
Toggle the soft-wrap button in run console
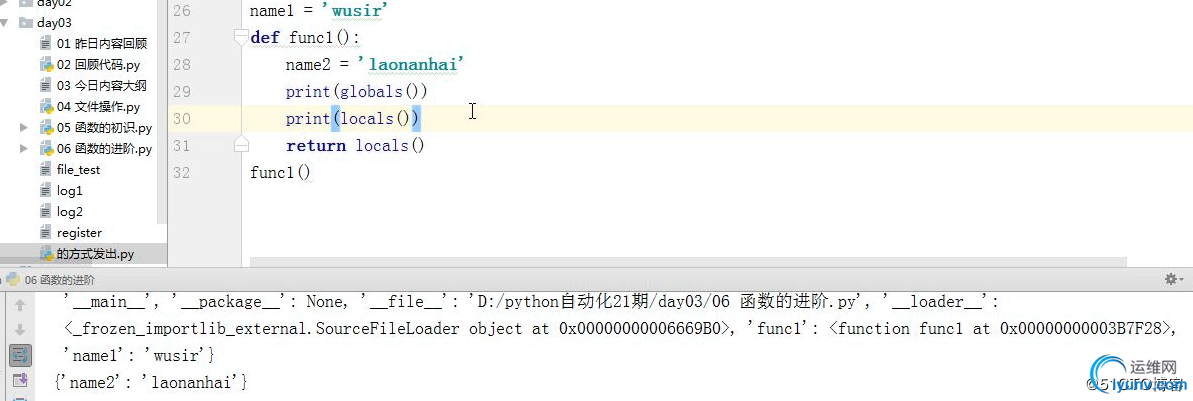click(x=20, y=354)
